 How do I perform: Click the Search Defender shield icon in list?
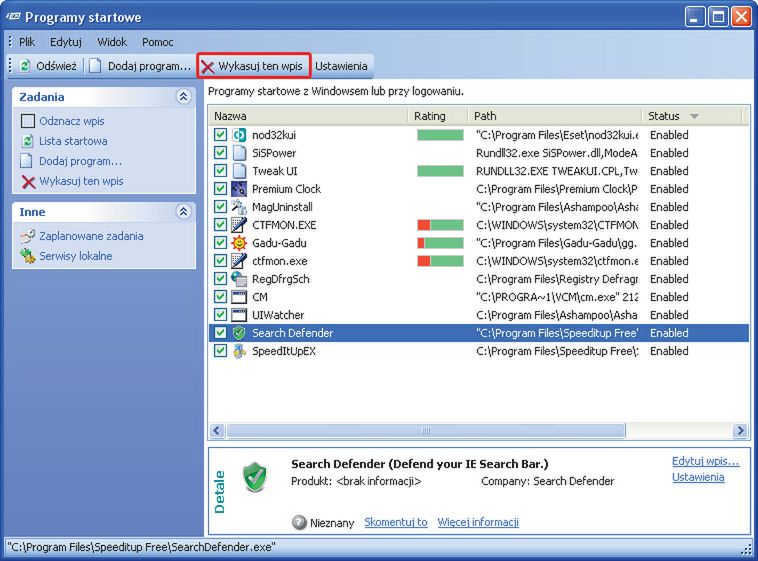tap(239, 333)
